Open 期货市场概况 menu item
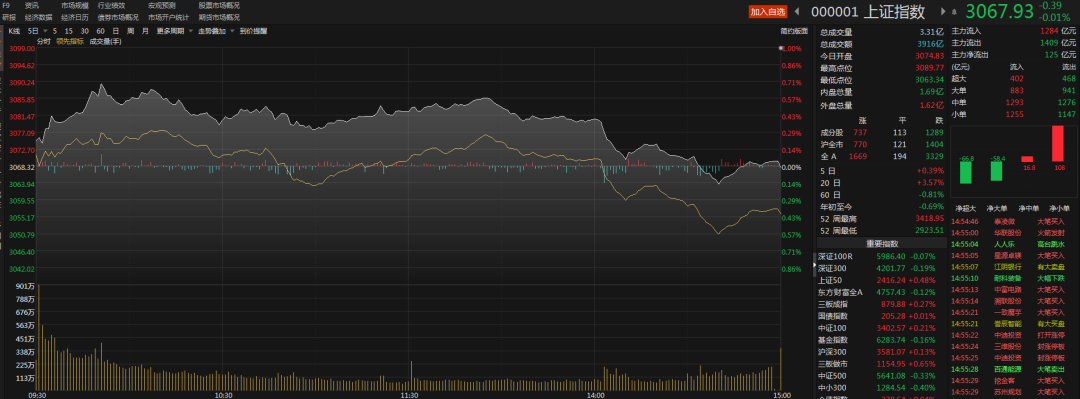This screenshot has height=399, width=1080. click(x=219, y=17)
